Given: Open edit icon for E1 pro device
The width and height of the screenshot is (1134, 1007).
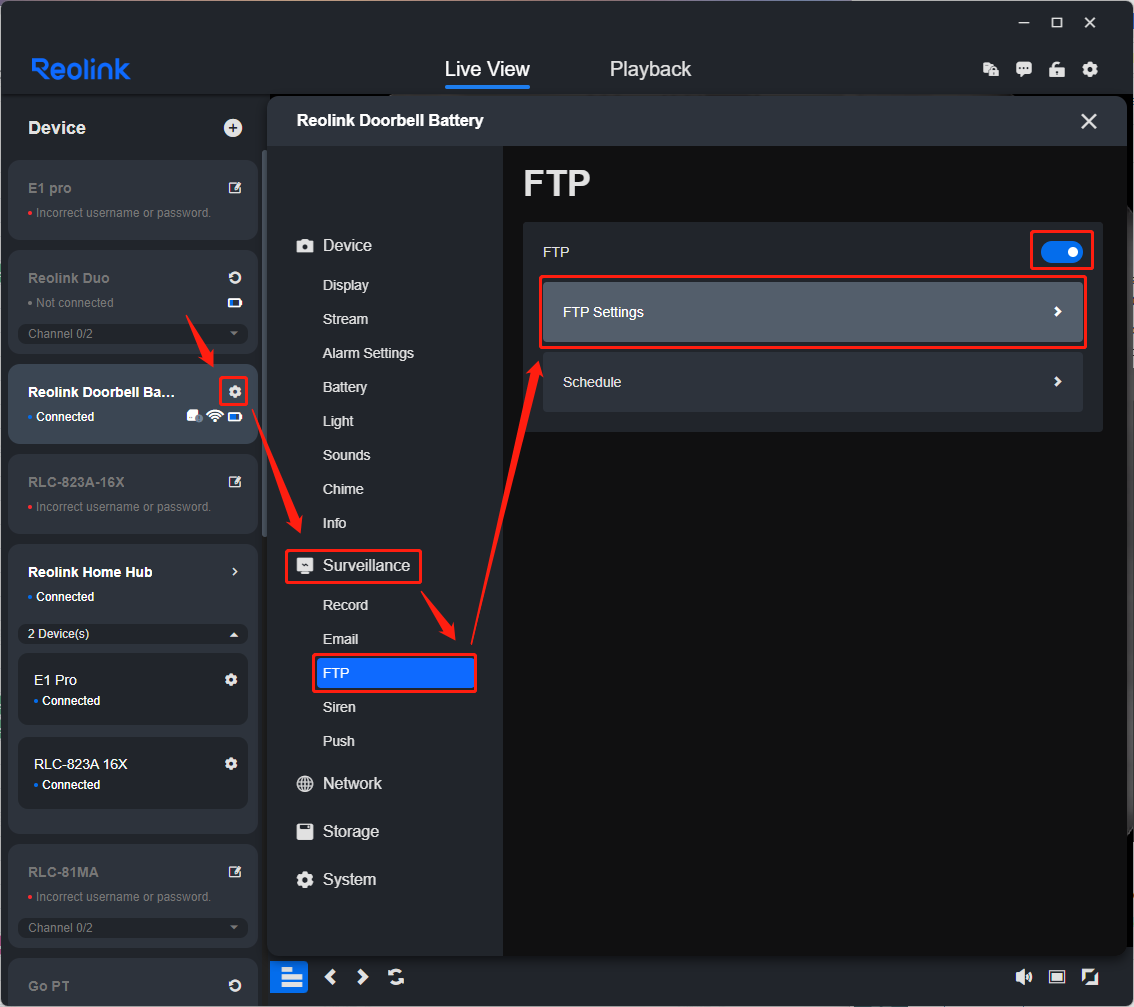Looking at the screenshot, I should pos(235,188).
